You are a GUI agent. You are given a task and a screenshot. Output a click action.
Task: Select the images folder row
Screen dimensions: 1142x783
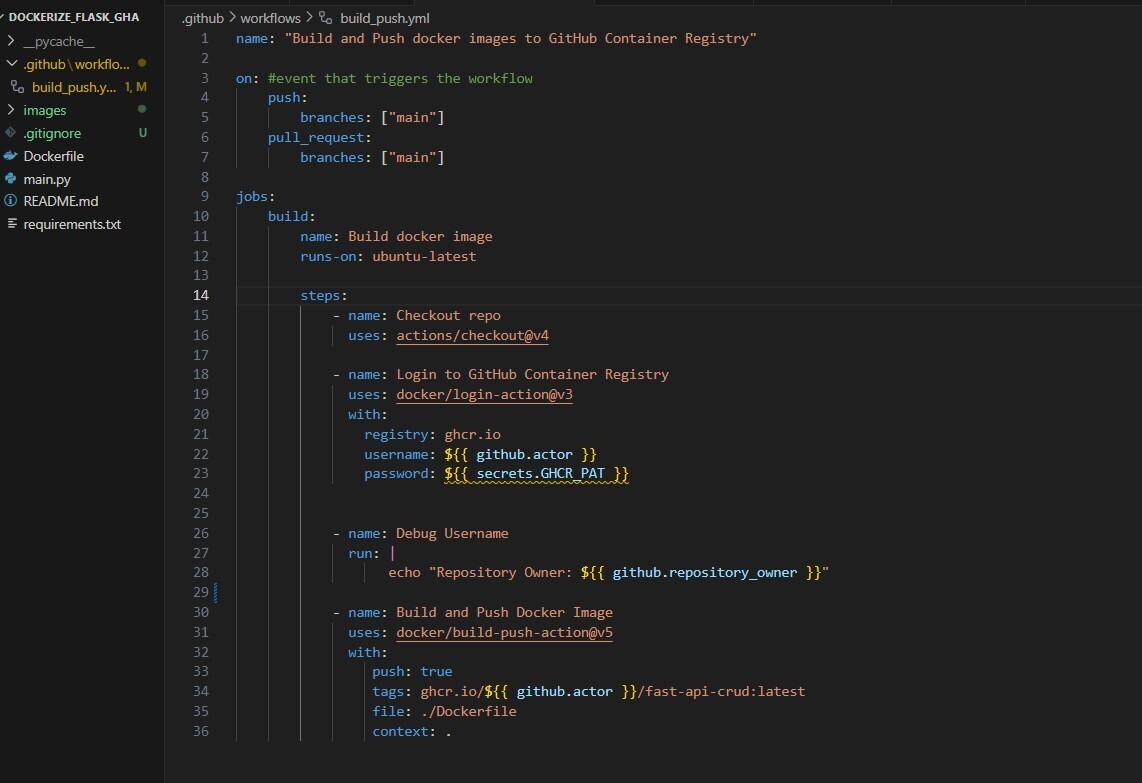point(82,110)
